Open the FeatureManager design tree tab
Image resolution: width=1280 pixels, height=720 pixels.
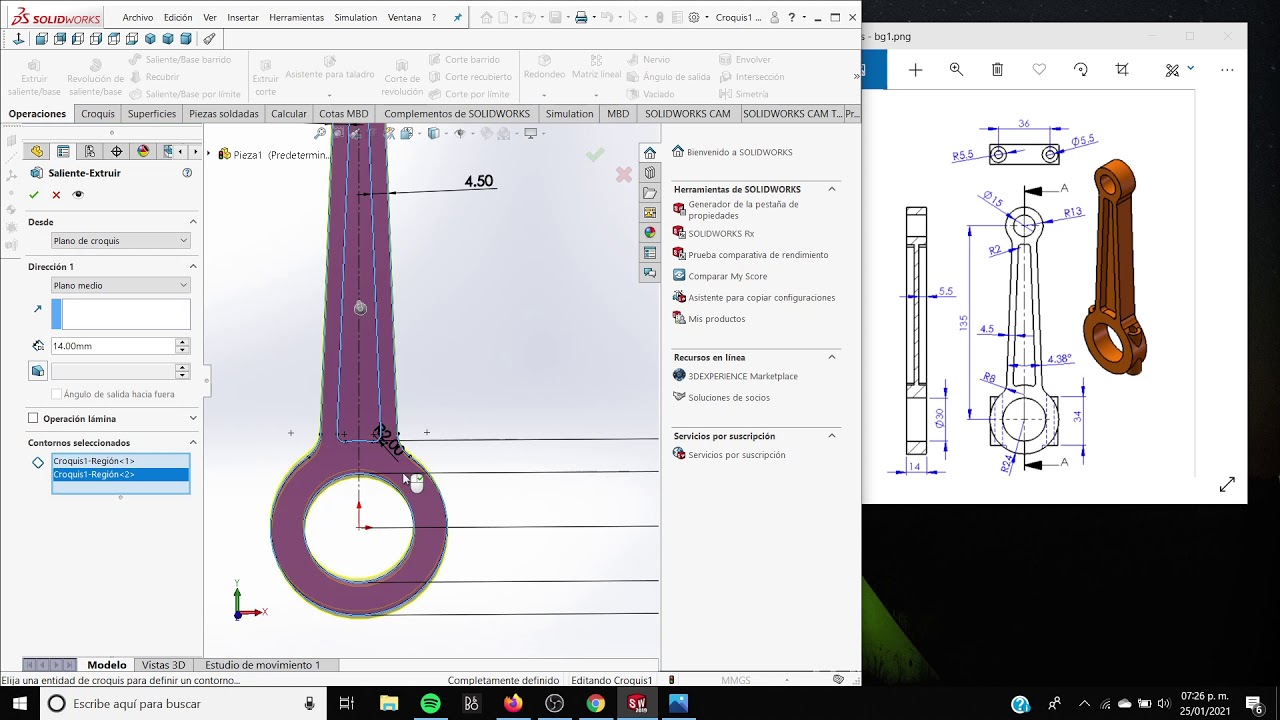37,152
